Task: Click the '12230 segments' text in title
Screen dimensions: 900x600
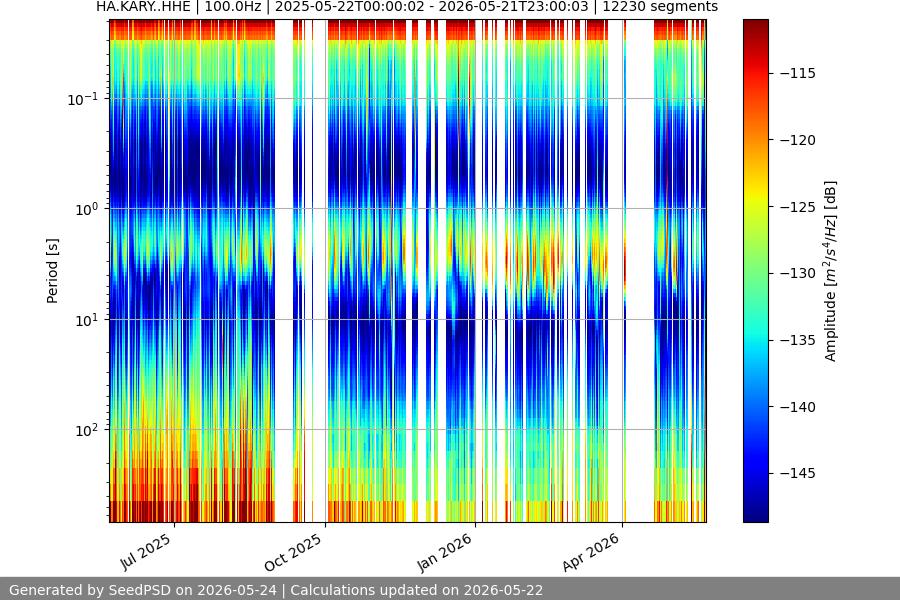Action: tap(660, 7)
